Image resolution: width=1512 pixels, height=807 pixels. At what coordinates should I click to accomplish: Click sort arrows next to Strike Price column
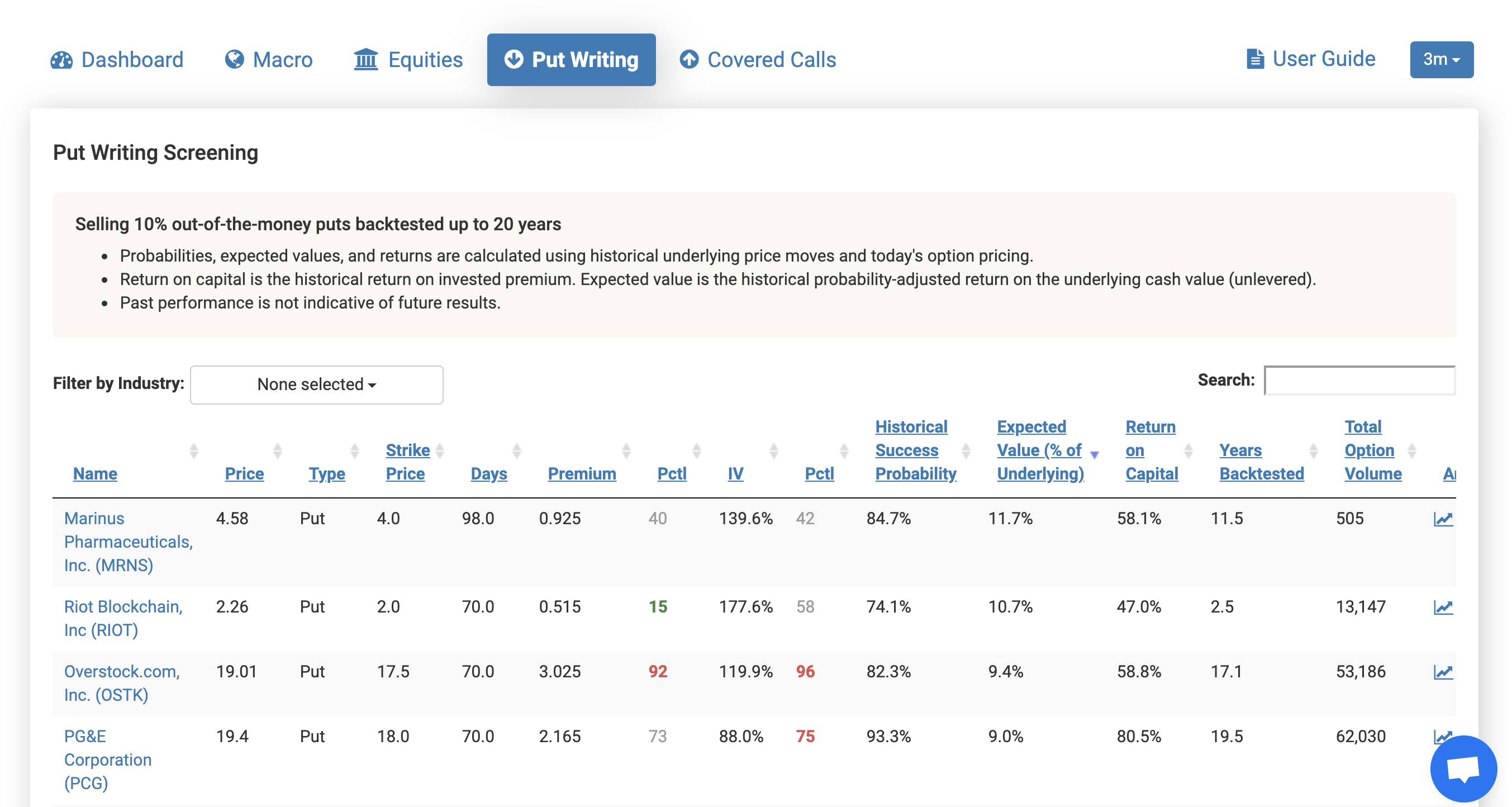(x=440, y=450)
